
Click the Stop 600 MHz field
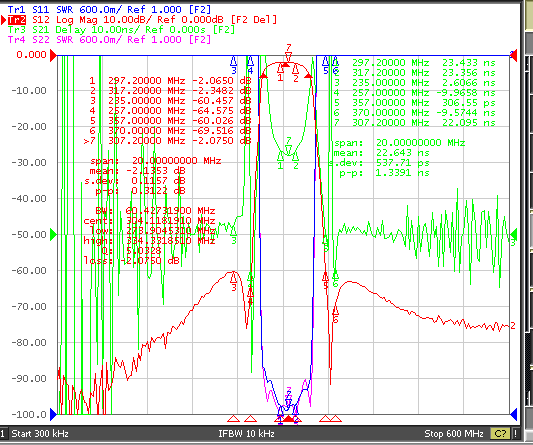[454, 434]
